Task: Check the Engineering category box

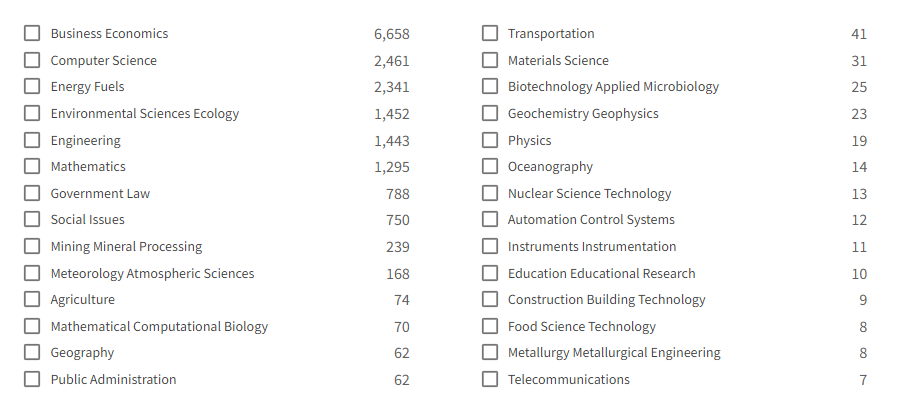Action: 32,140
